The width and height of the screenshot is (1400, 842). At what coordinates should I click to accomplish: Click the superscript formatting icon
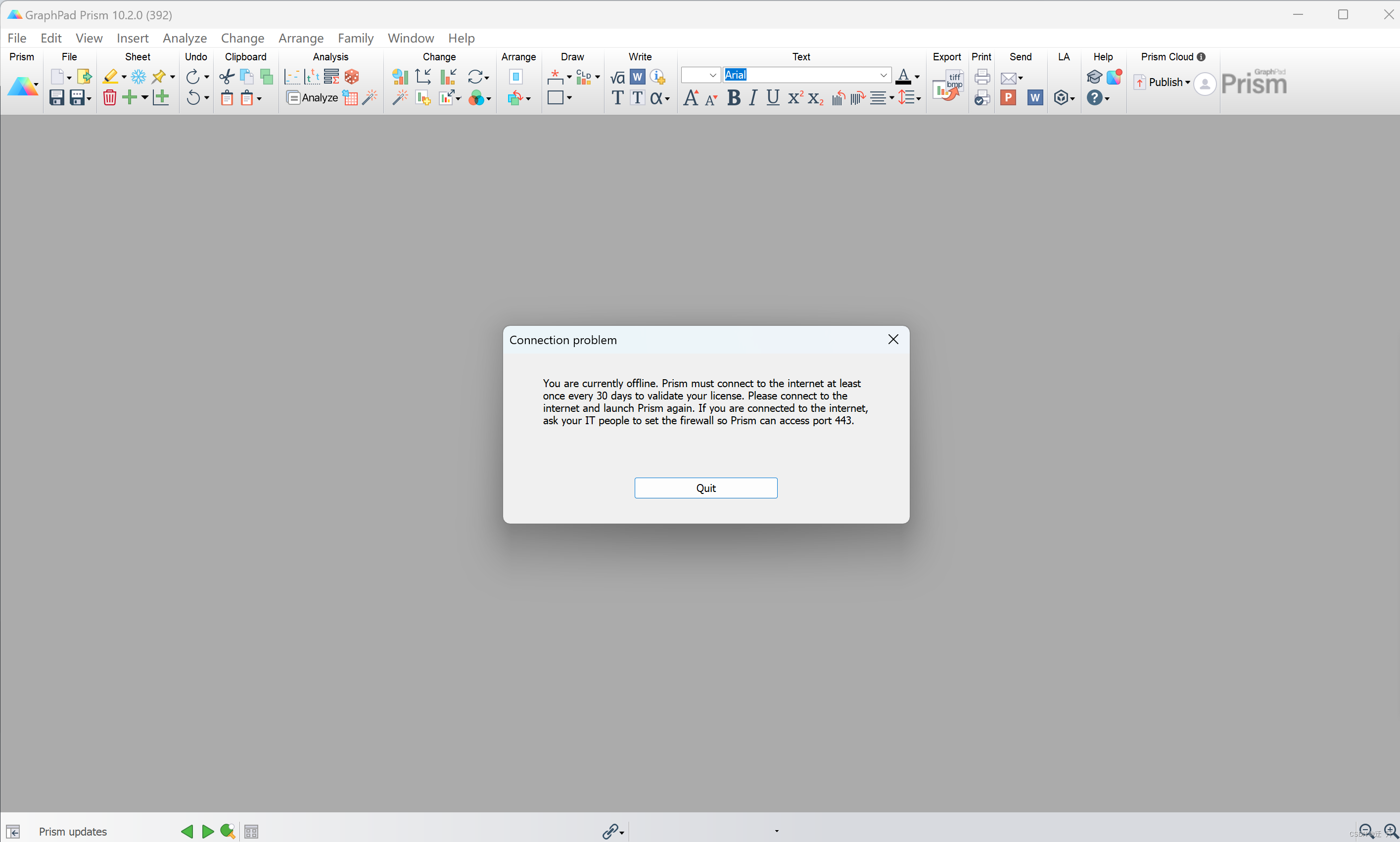(794, 97)
